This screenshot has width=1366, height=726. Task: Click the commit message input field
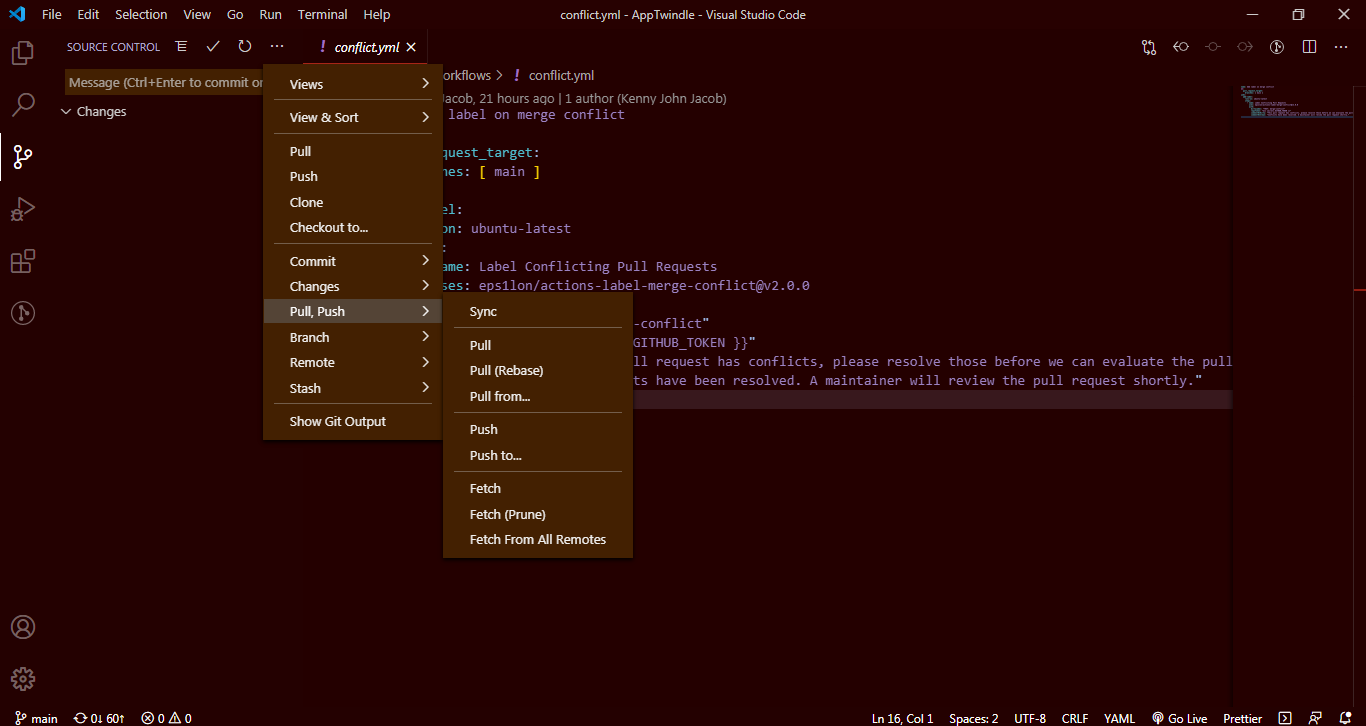pyautogui.click(x=164, y=82)
